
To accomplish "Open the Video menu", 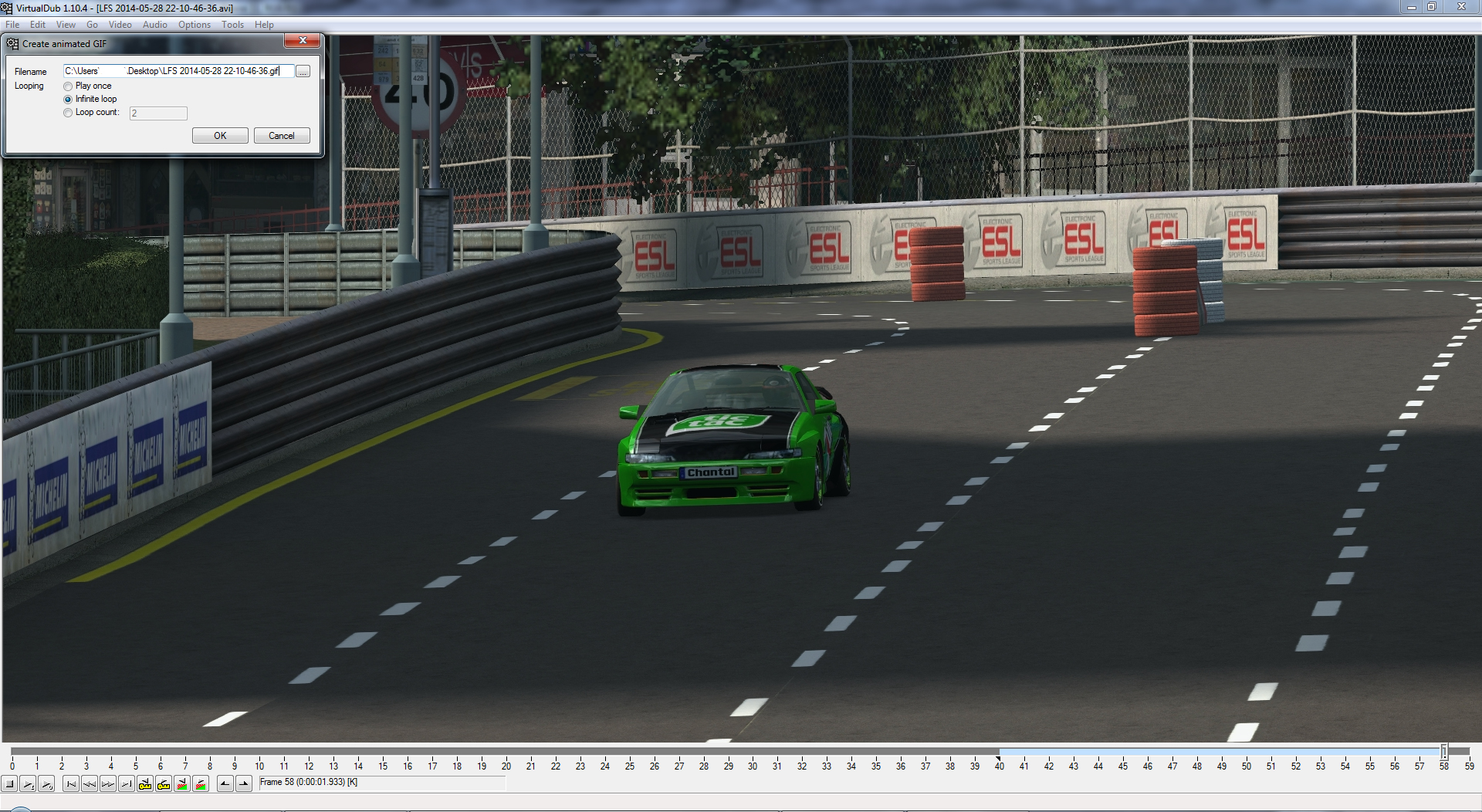I will tap(120, 25).
